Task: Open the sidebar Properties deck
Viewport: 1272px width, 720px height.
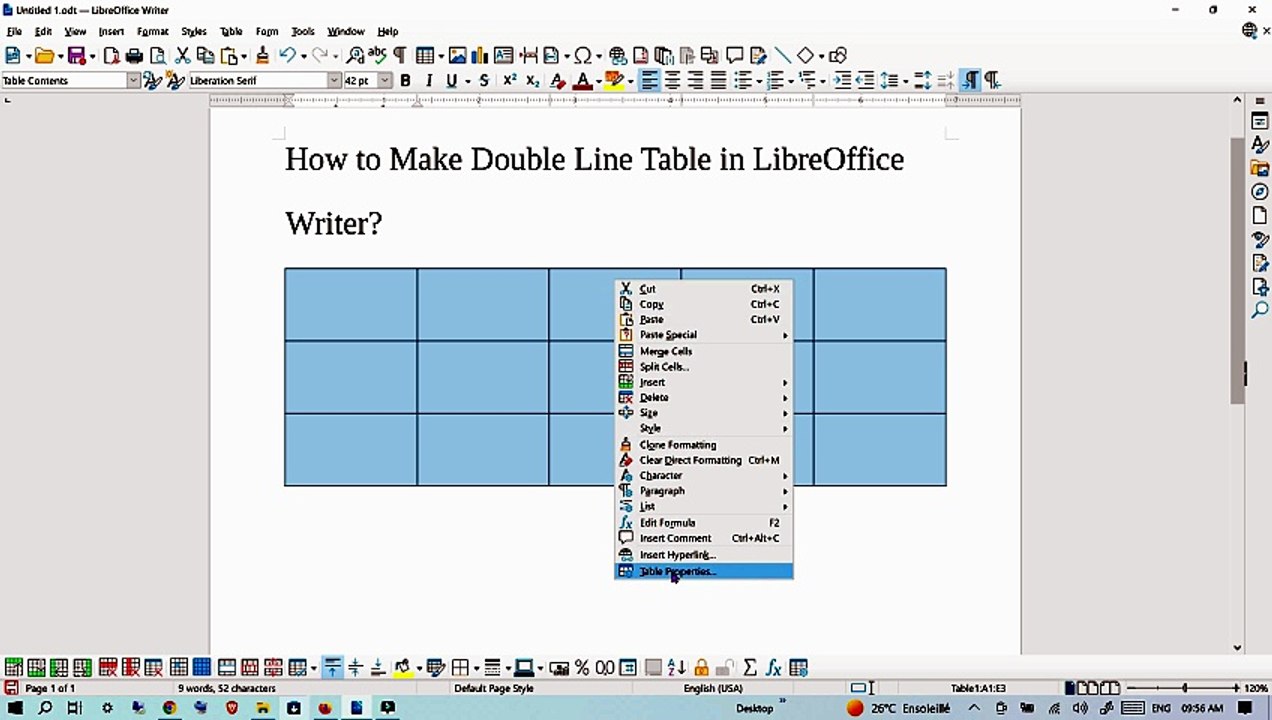Action: [1260, 122]
